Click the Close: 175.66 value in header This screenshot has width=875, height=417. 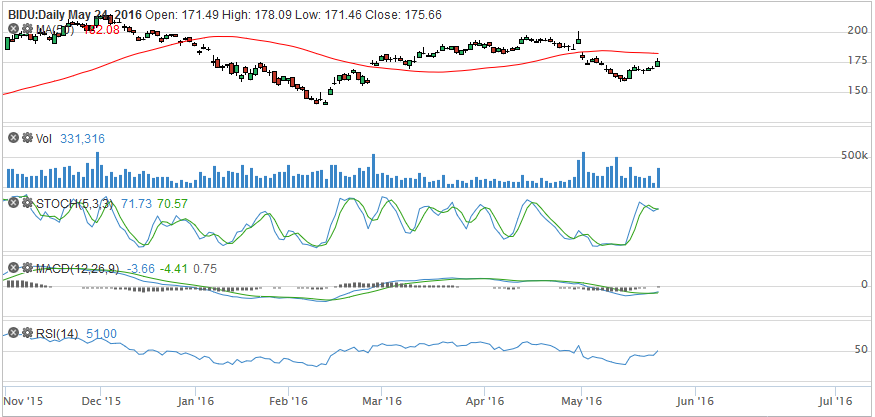click(403, 15)
